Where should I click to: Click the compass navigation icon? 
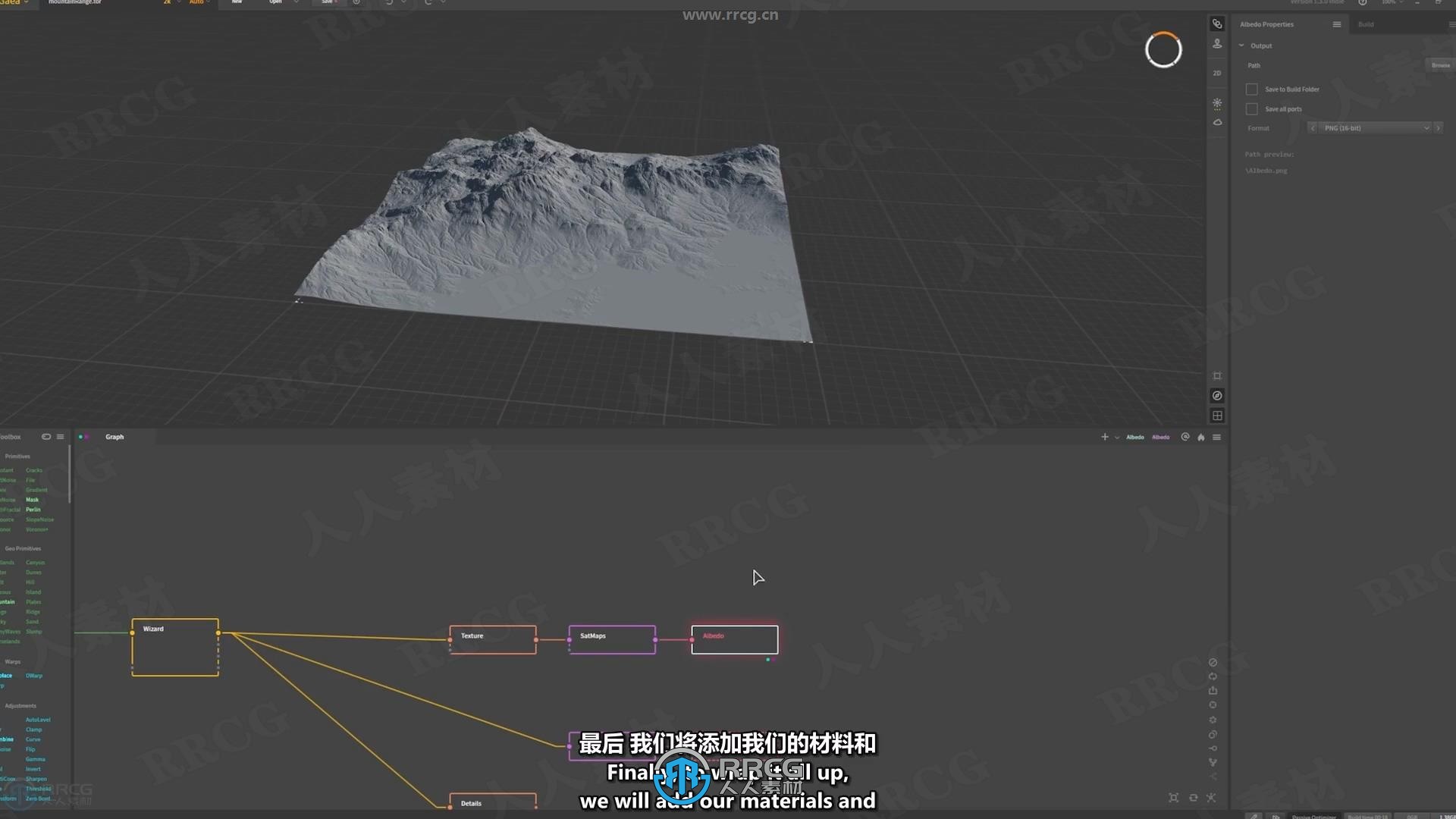[1217, 396]
